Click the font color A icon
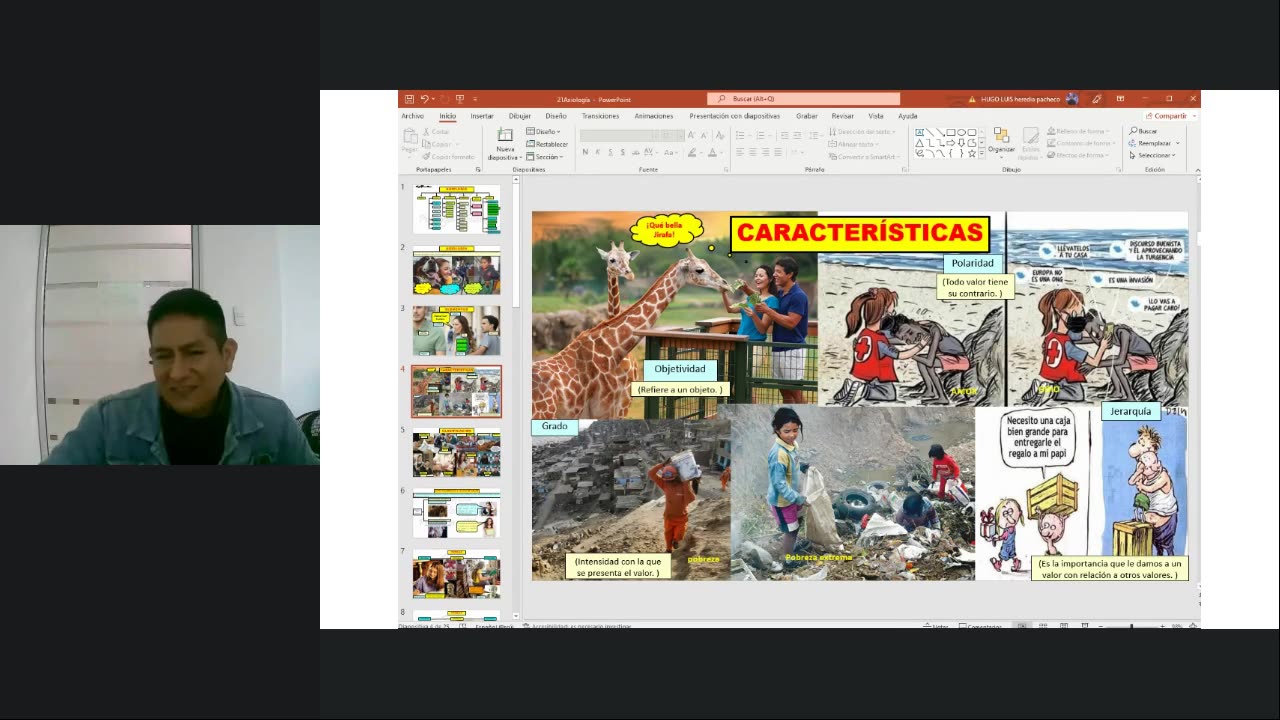Viewport: 1280px width, 720px height. (x=712, y=152)
